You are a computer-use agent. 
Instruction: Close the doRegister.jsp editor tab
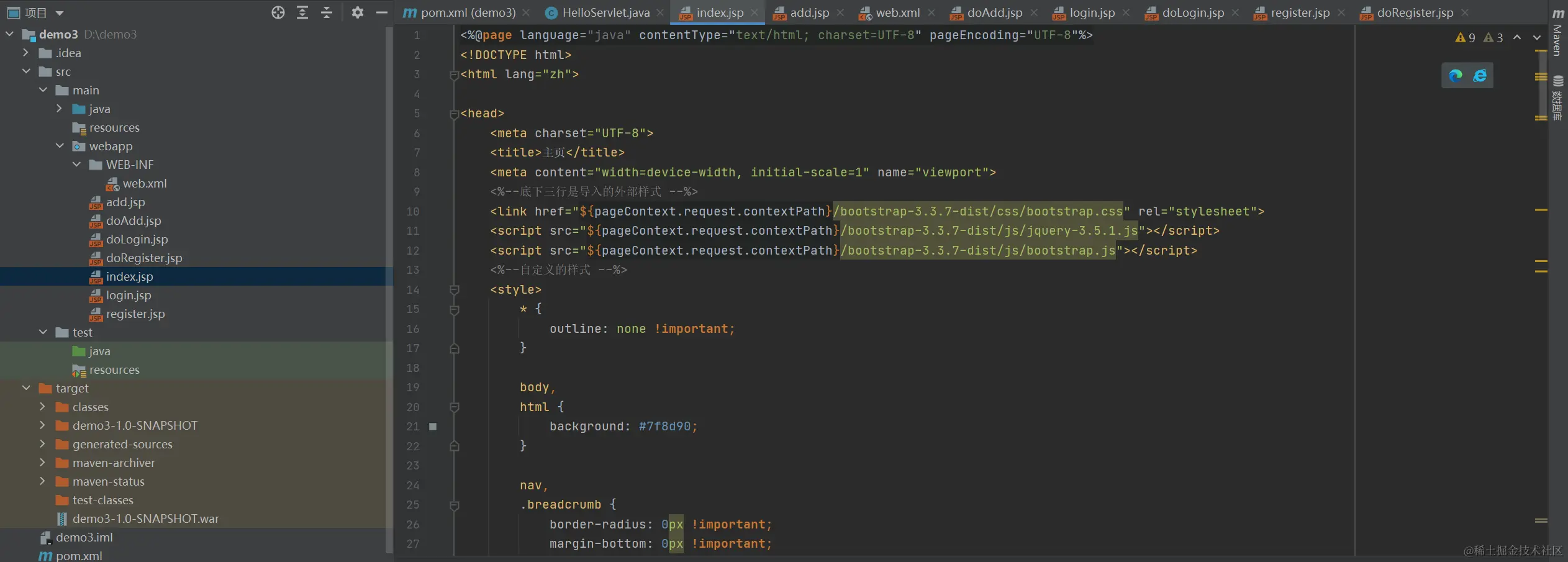tap(1465, 12)
